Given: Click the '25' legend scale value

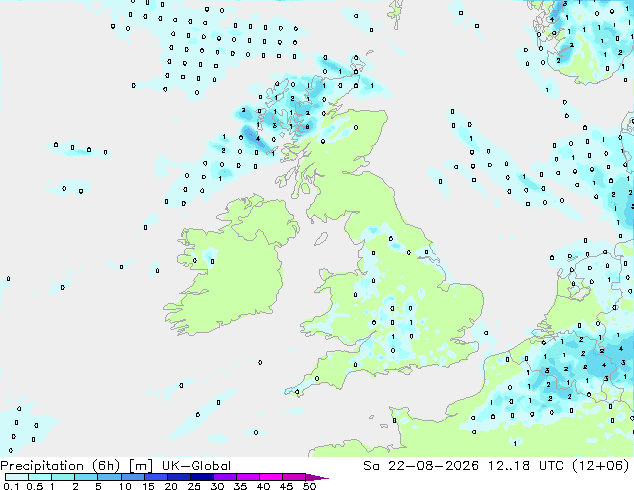Looking at the screenshot, I should 194,486.
